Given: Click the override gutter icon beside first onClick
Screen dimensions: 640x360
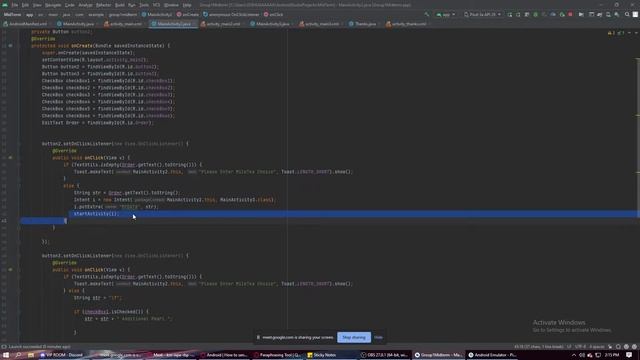Looking at the screenshot, I should [11, 158].
